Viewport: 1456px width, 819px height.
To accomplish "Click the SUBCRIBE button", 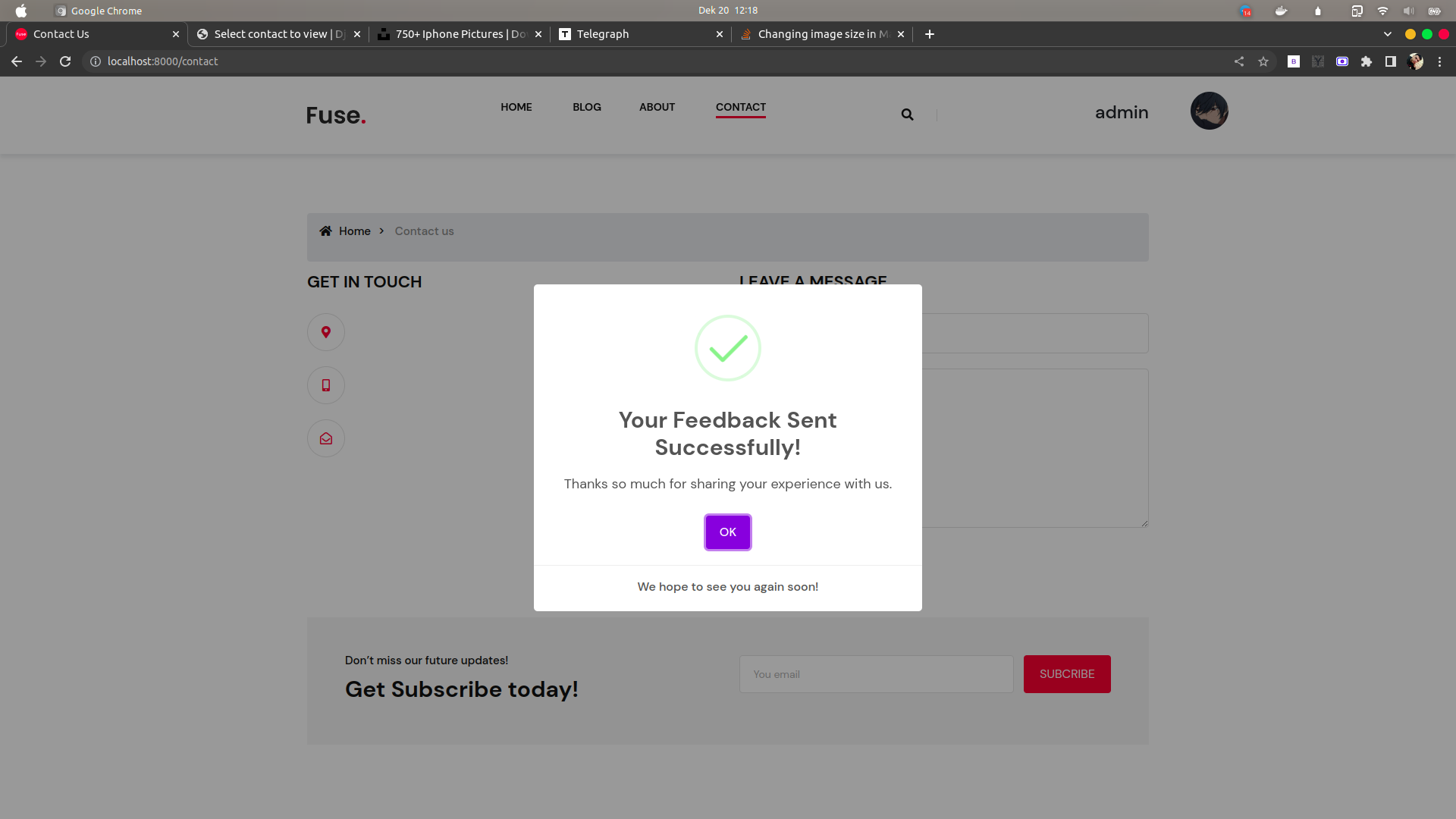I will point(1066,674).
